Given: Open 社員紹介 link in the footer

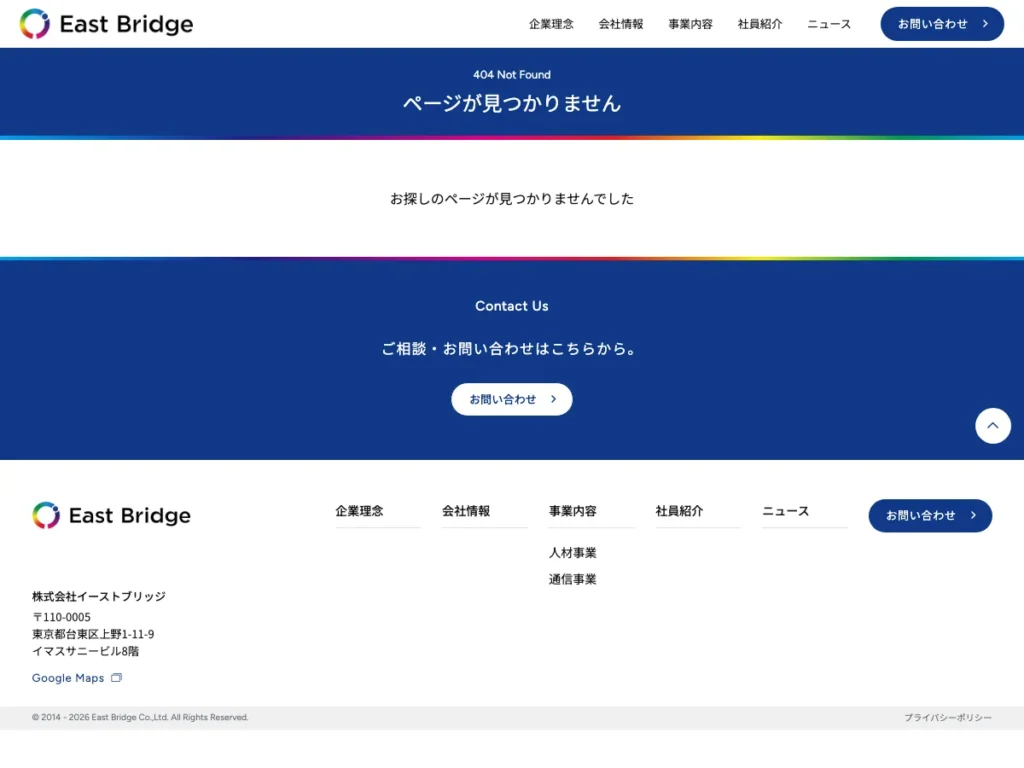Looking at the screenshot, I should click(x=679, y=511).
